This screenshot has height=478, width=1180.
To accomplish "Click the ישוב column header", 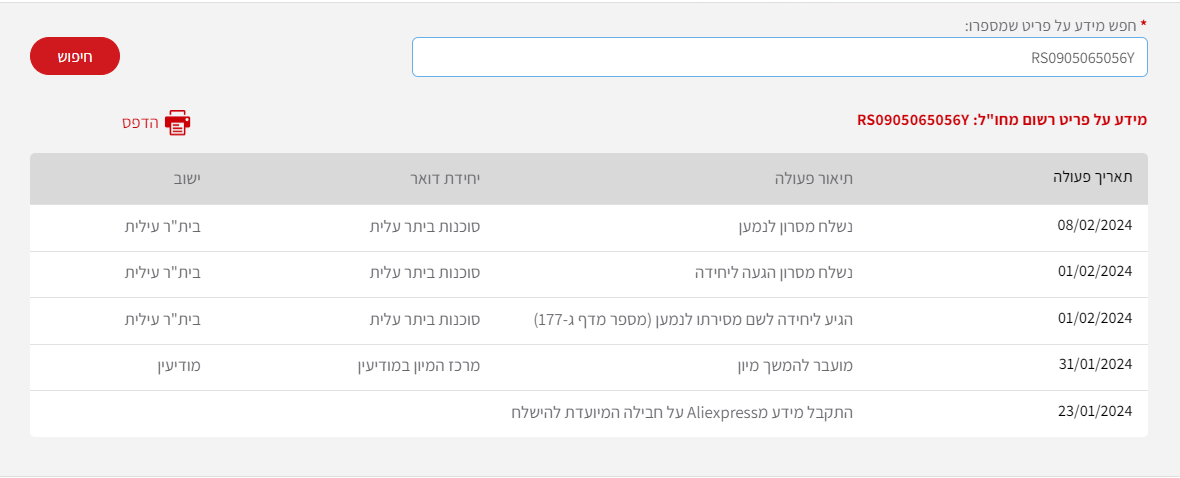I will pos(185,179).
